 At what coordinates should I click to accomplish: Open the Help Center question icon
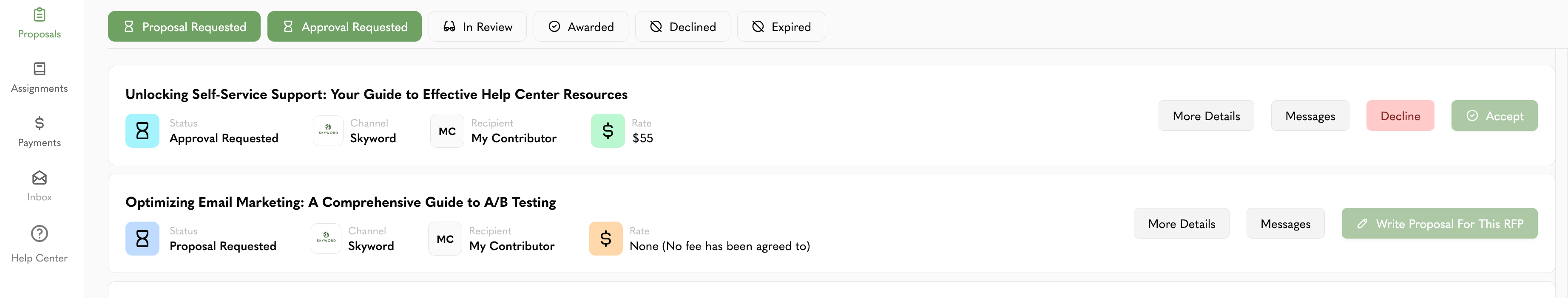39,233
